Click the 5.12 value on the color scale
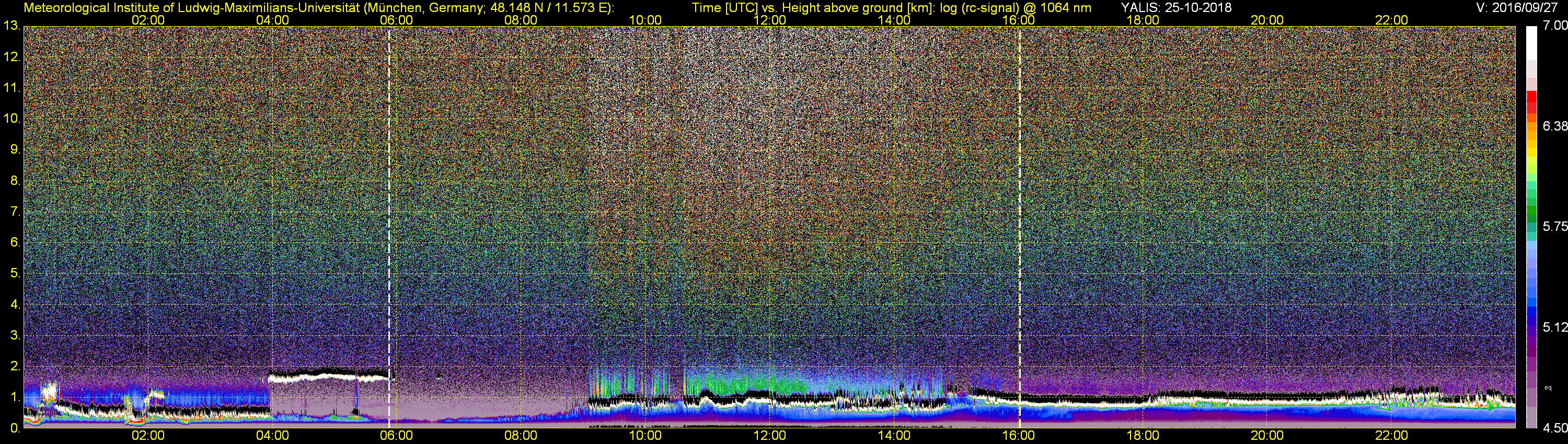The height and width of the screenshot is (444, 1568). [1554, 327]
